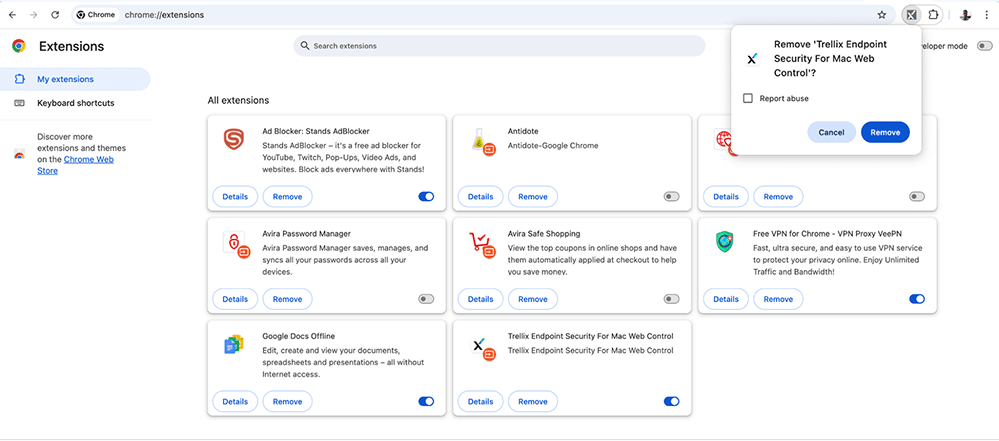Open Details for Google Docs Offline
Viewport: 999px width, 441px height.
(x=235, y=401)
